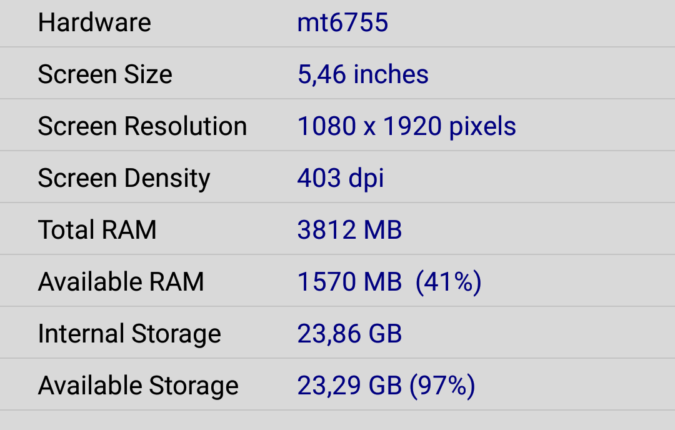
Task: Click the (41%) RAM percentage
Action: point(450,282)
